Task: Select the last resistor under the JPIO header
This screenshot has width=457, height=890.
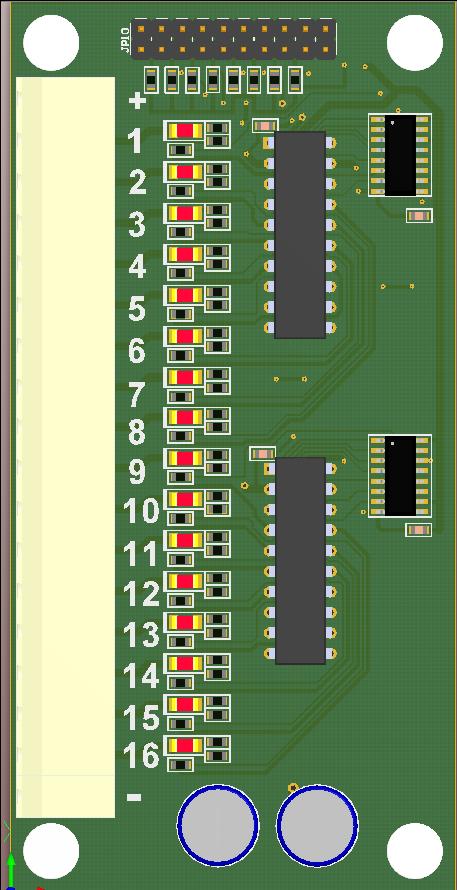Action: pos(295,79)
